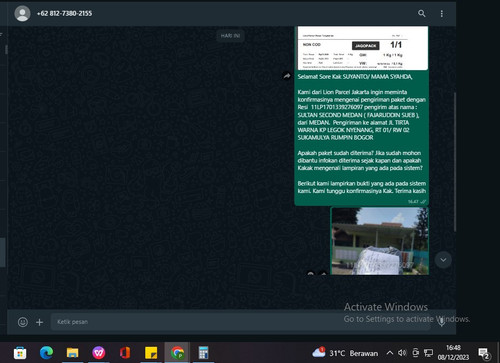Open the emoji picker smiley icon
The width and height of the screenshot is (500, 363).
(x=23, y=322)
